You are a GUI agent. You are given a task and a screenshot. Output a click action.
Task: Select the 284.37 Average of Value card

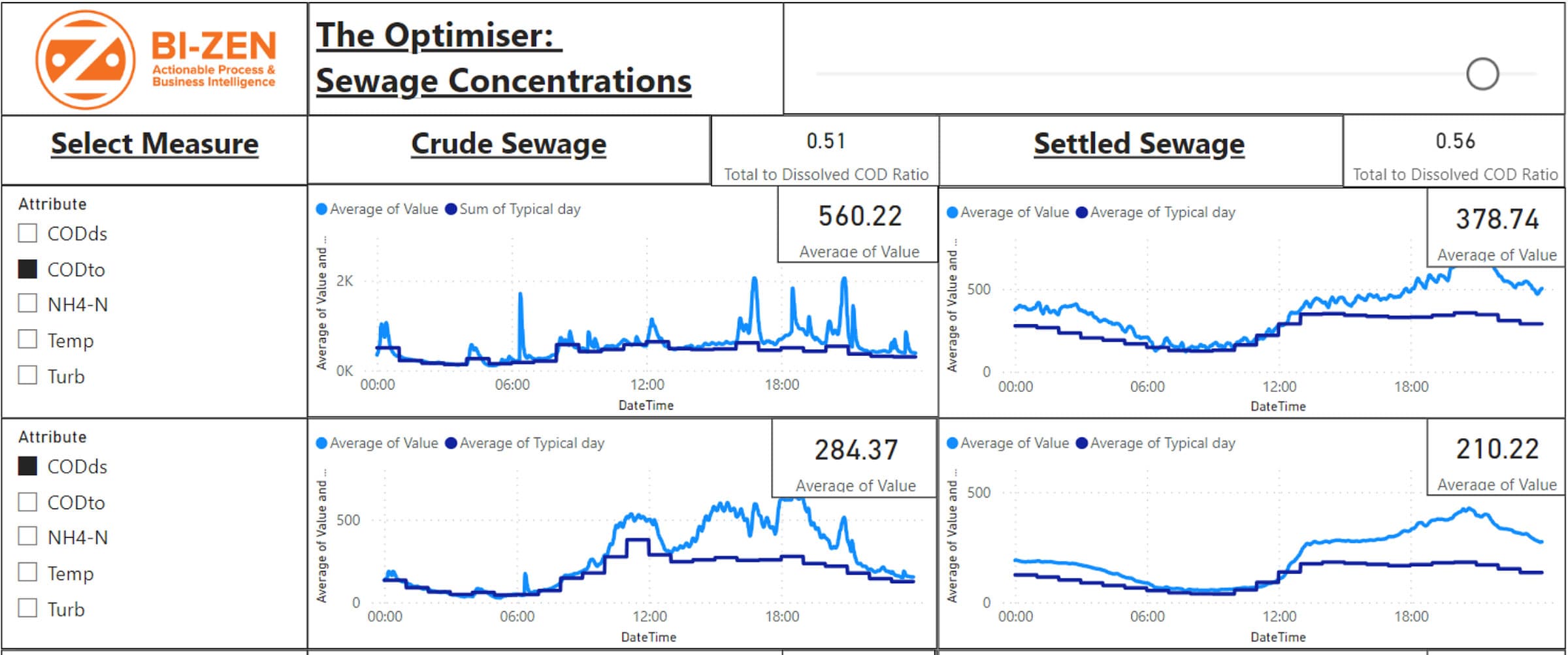click(x=855, y=458)
